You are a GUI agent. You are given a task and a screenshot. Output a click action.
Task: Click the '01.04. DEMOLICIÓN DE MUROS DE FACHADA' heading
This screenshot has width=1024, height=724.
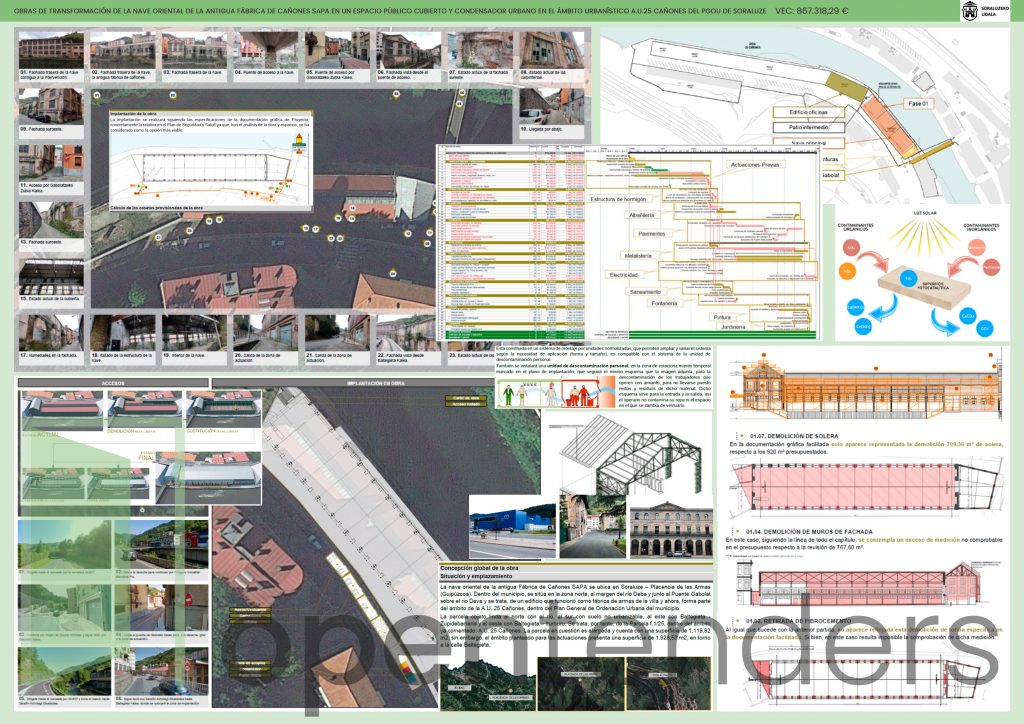pyautogui.click(x=809, y=531)
